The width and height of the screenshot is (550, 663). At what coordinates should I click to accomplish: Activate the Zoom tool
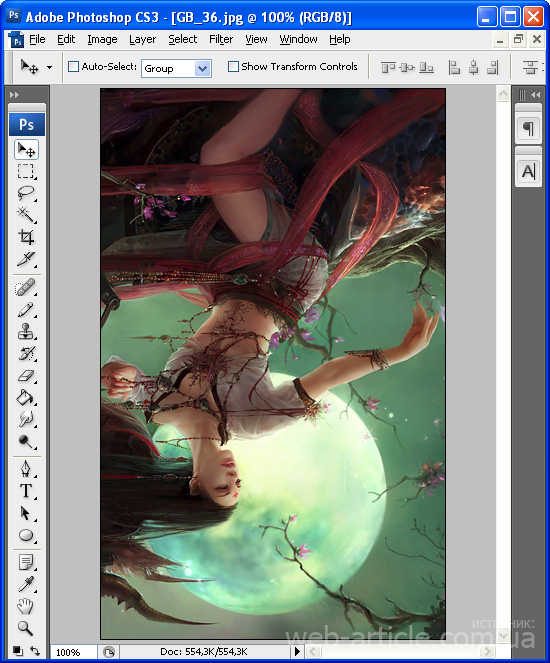click(26, 628)
